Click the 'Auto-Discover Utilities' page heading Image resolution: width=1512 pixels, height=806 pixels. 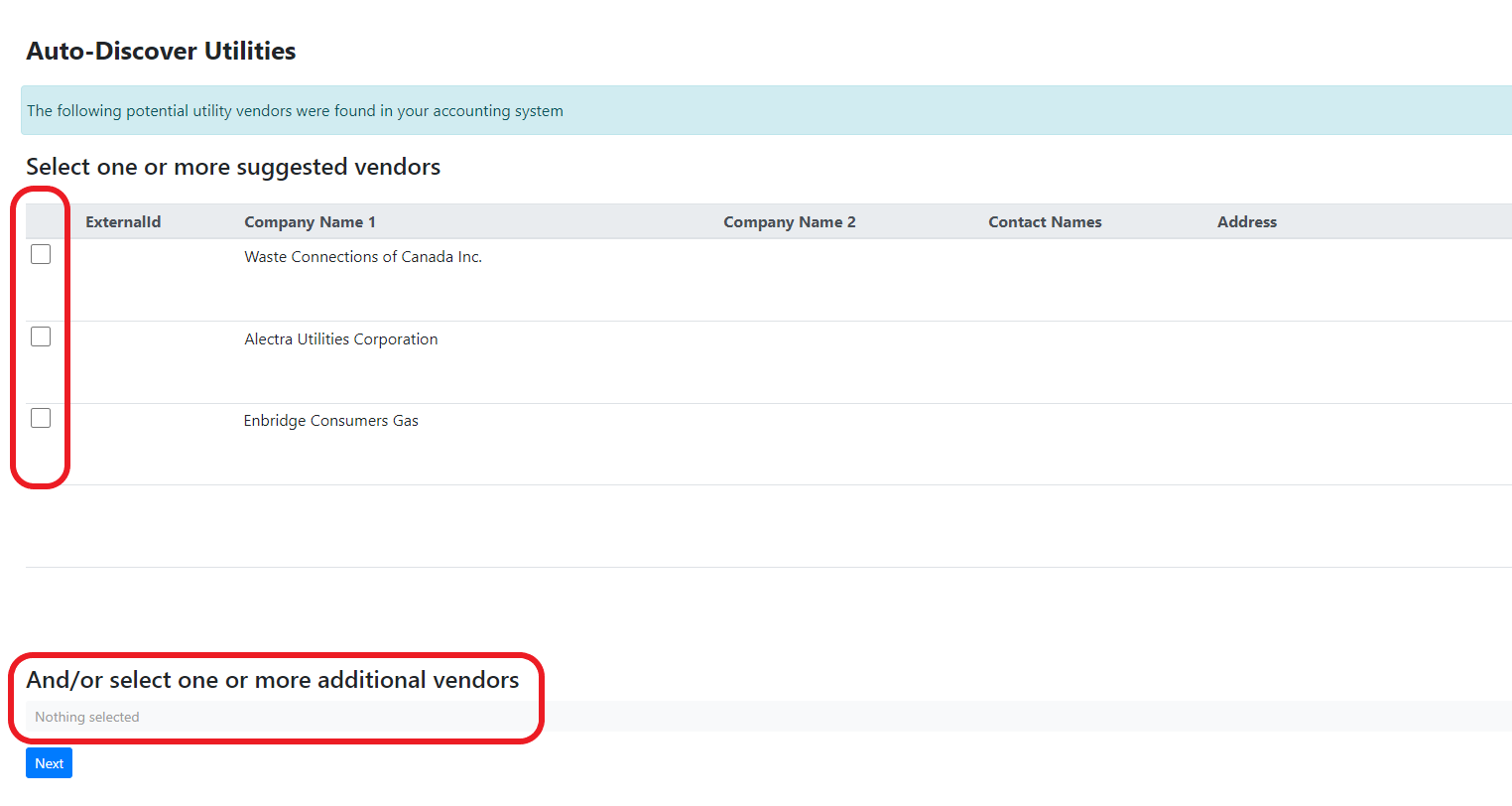tap(161, 51)
